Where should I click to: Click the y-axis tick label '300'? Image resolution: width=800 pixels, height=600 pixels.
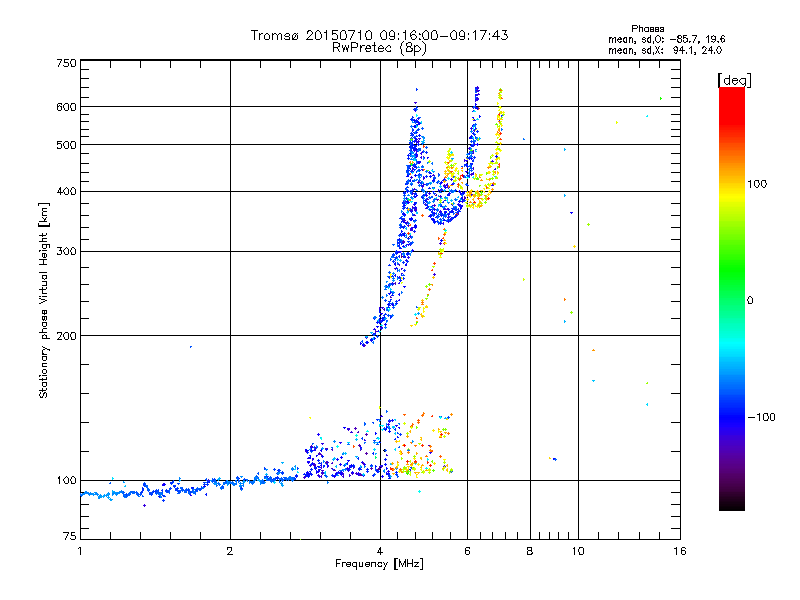[x=66, y=251]
